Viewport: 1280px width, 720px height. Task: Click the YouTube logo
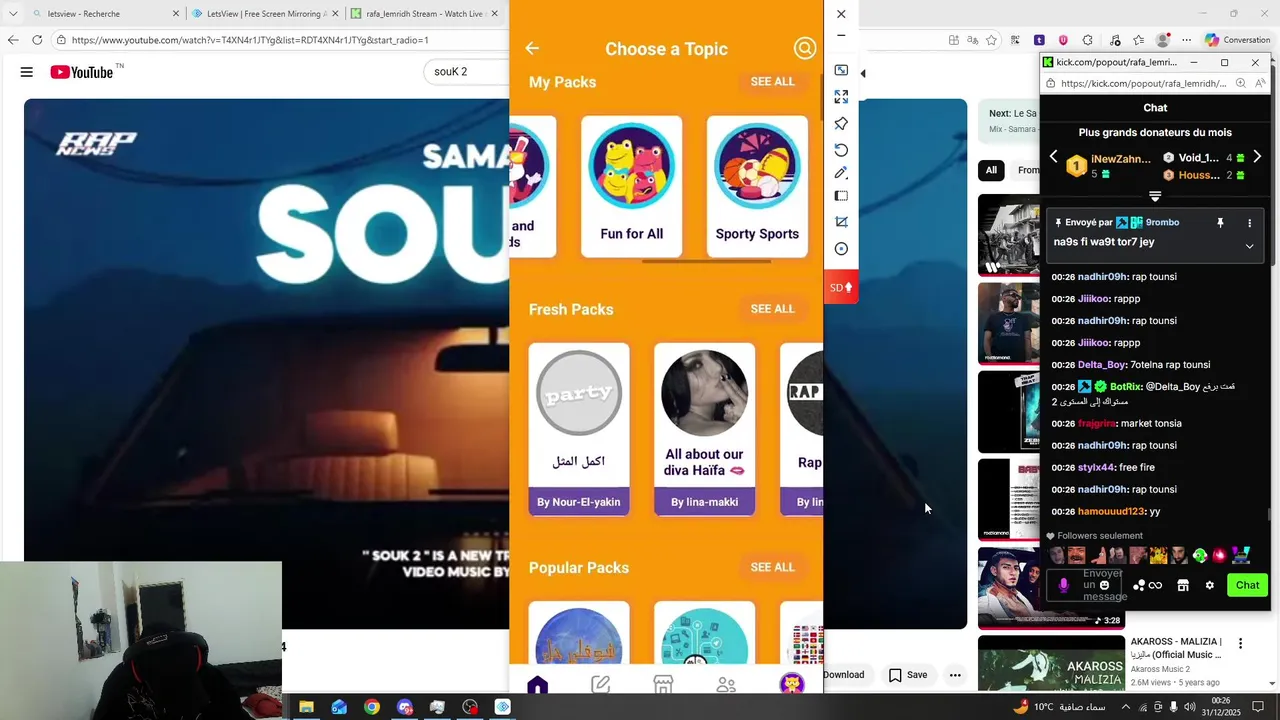tap(82, 72)
